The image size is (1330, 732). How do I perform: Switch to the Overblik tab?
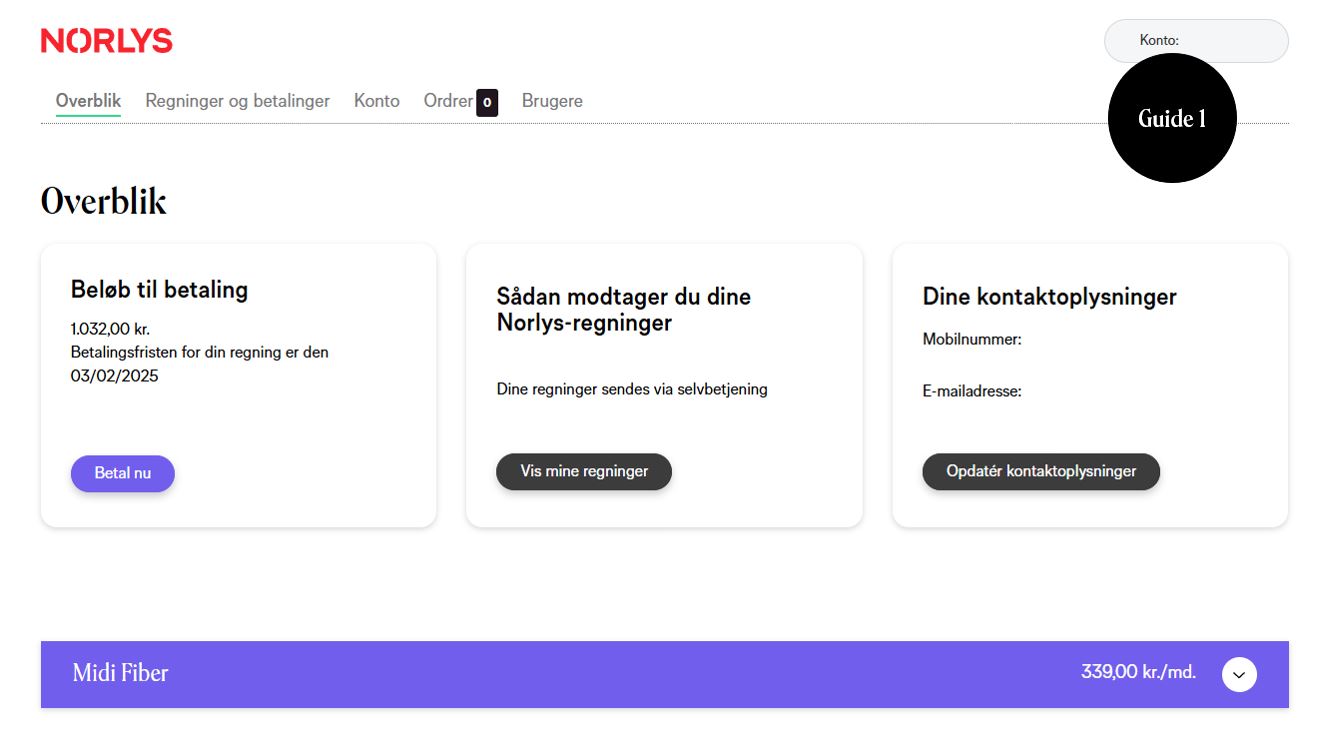coord(88,101)
